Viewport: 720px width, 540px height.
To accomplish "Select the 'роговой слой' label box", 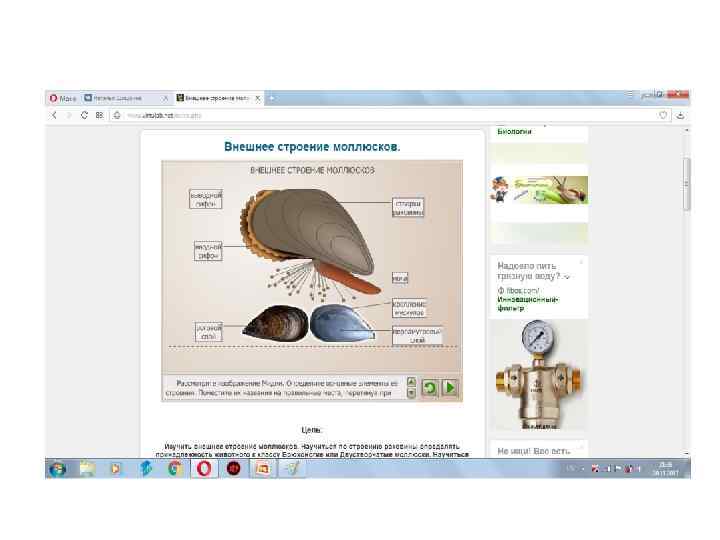I will coord(209,332).
